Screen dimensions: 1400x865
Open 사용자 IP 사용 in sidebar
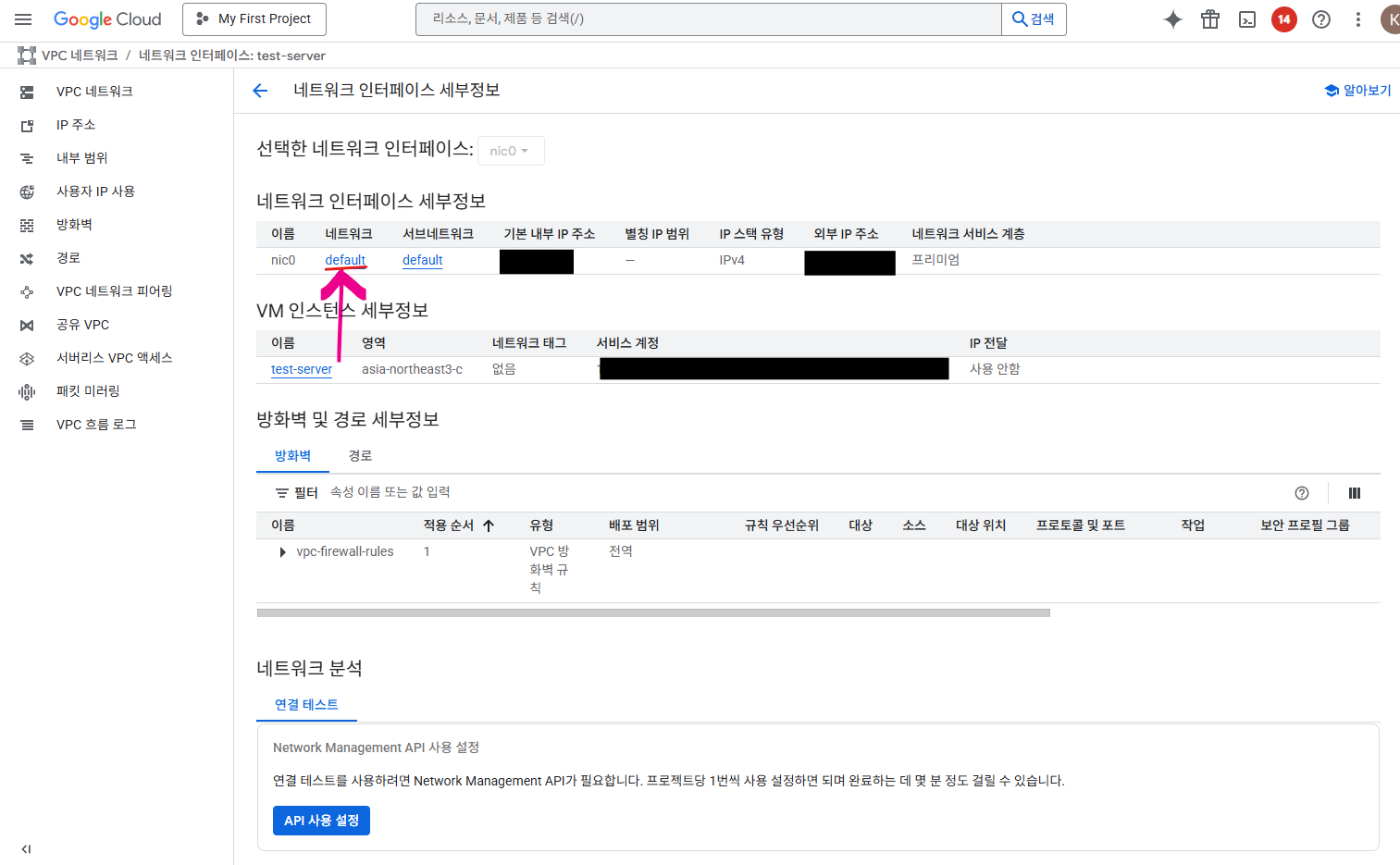point(95,192)
